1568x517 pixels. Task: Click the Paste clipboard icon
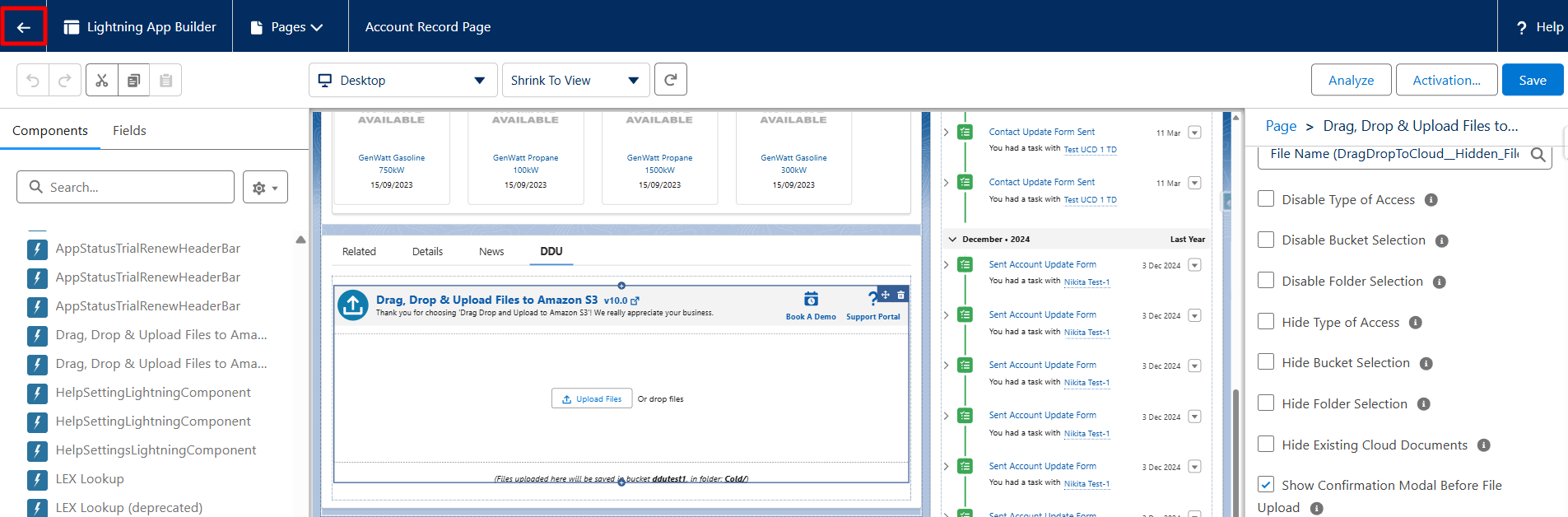(x=165, y=80)
